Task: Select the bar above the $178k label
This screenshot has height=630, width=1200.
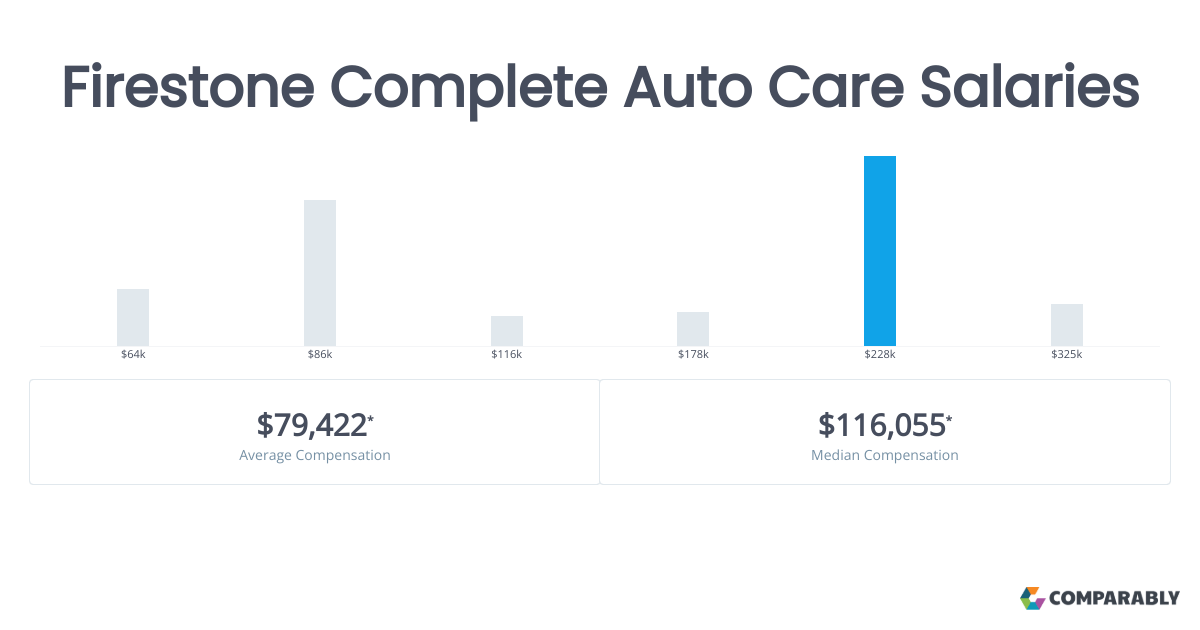Action: [693, 329]
